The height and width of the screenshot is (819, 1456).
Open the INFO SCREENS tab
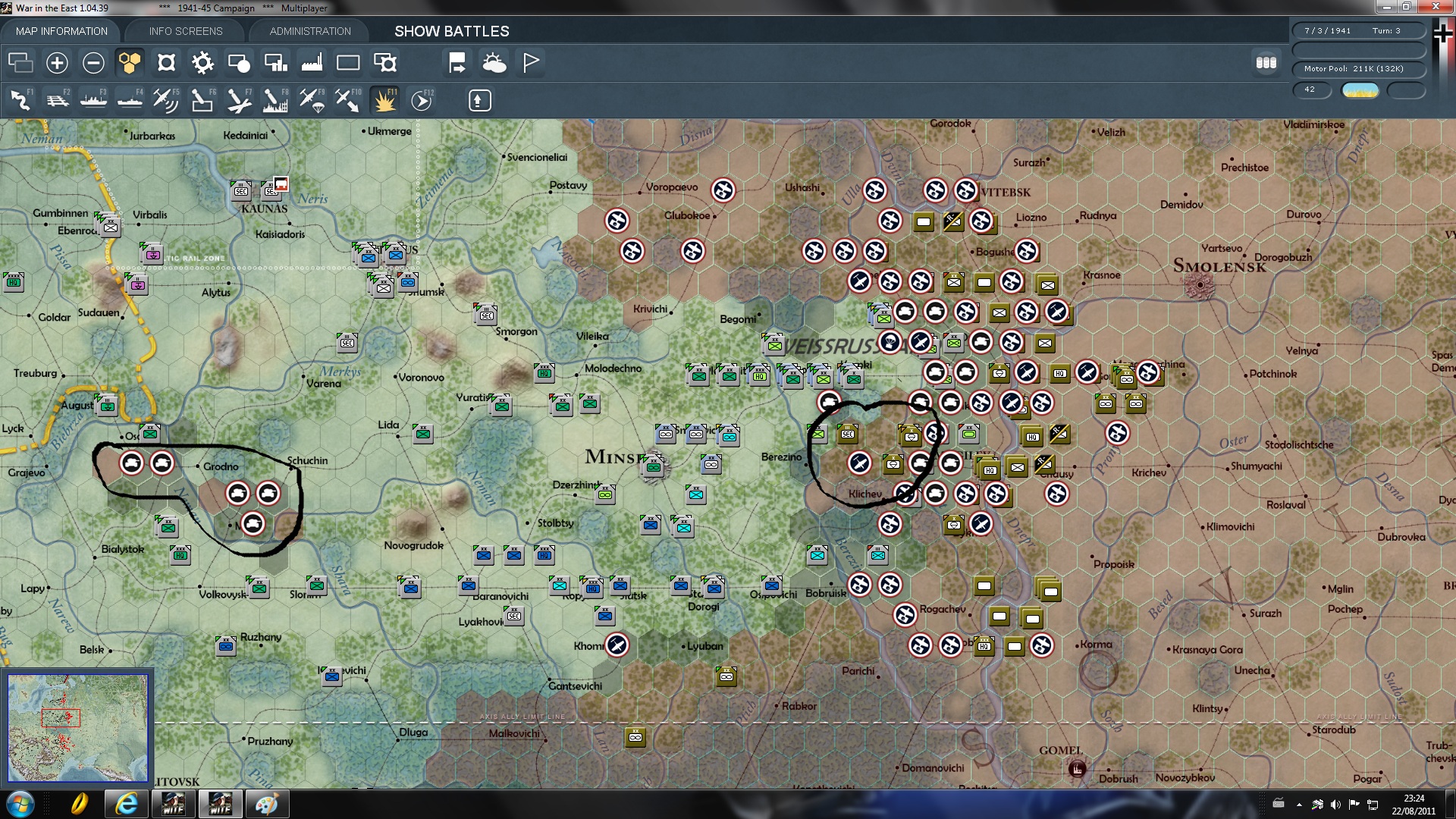186,31
